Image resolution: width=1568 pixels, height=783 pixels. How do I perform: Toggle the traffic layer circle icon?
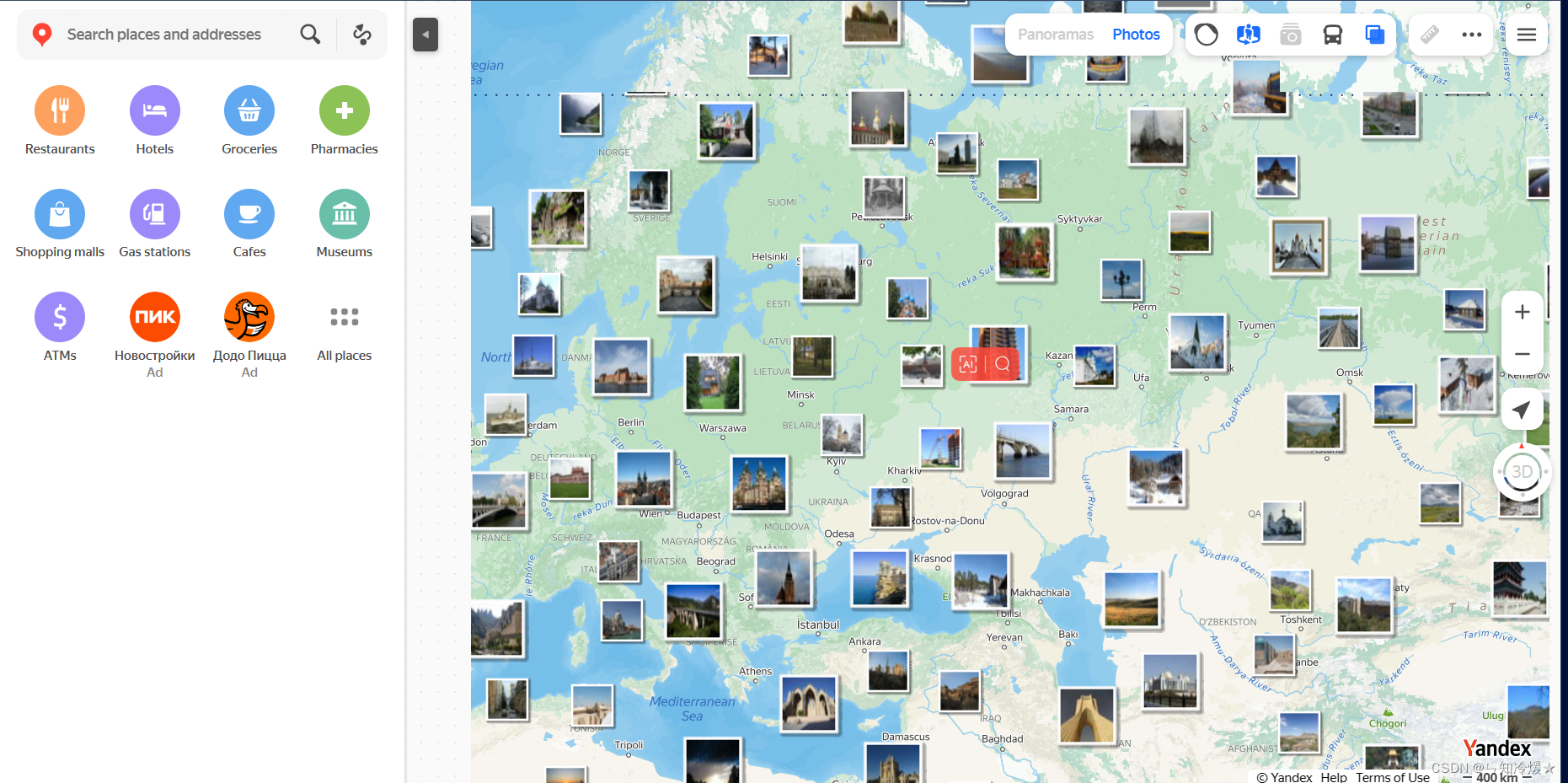coord(1207,35)
